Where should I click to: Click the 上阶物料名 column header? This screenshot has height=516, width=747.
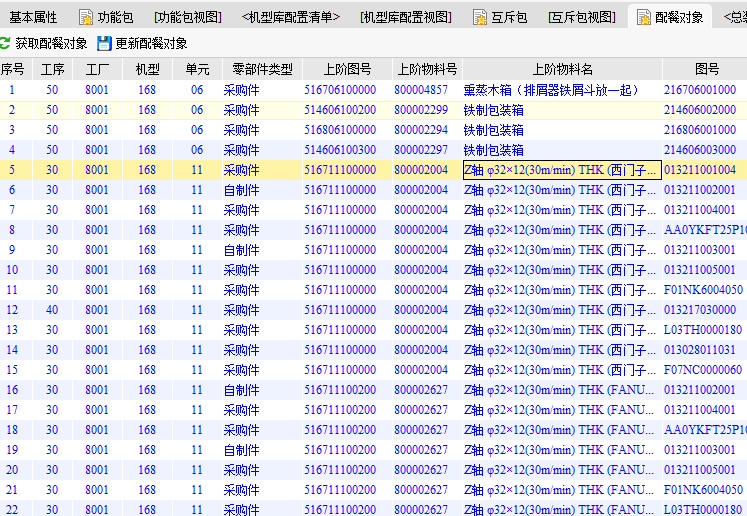coord(562,69)
